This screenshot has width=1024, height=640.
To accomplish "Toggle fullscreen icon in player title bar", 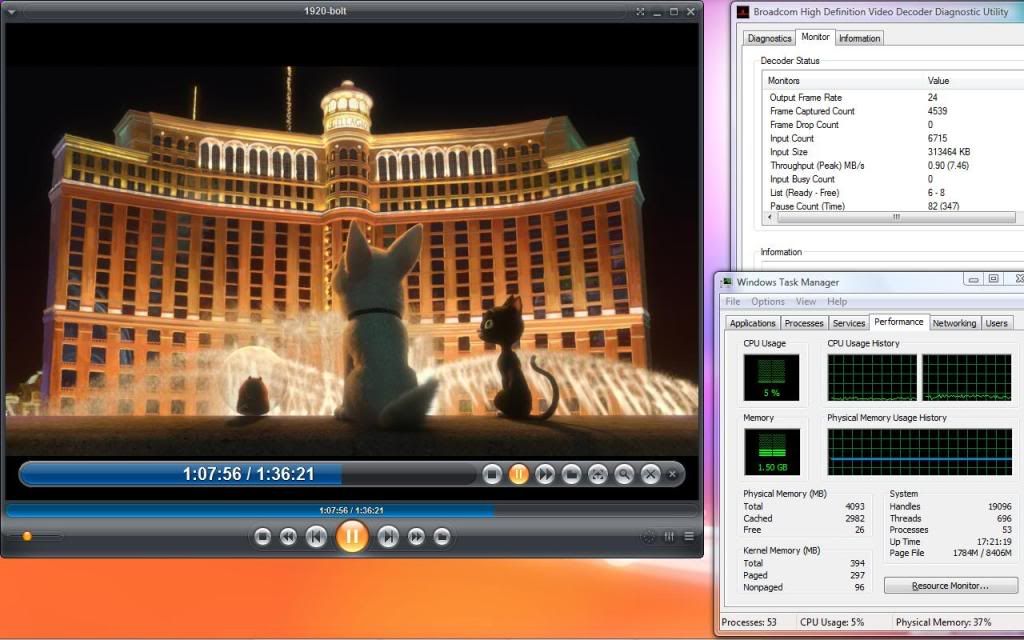I will pos(640,11).
